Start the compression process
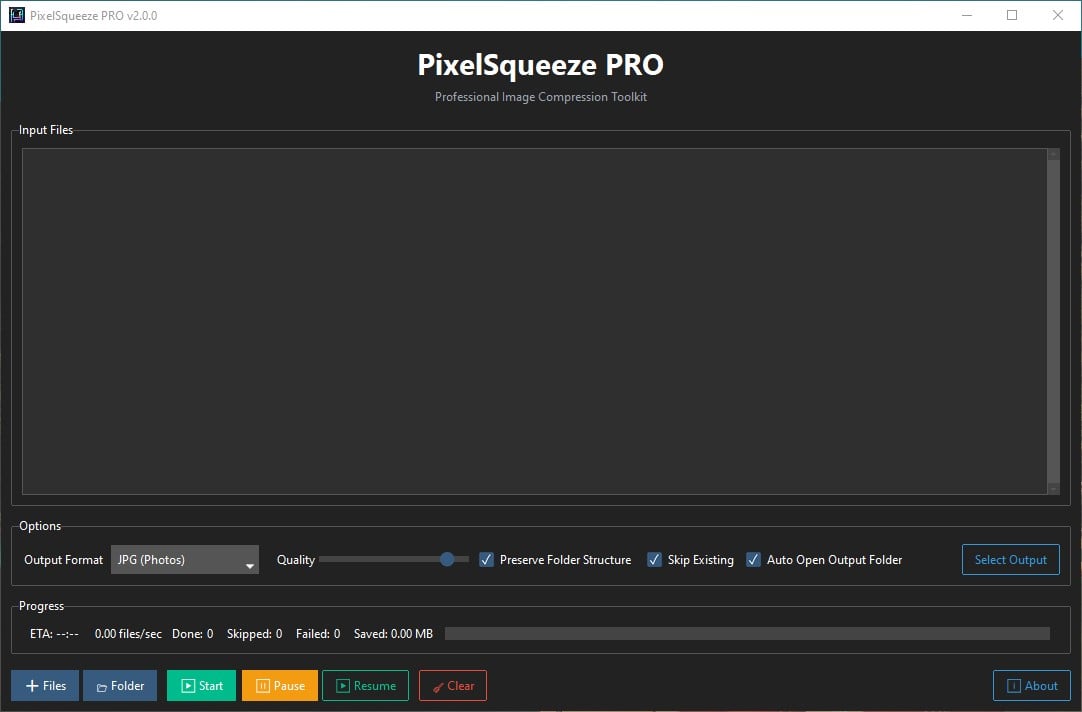The width and height of the screenshot is (1082, 712). coord(201,685)
